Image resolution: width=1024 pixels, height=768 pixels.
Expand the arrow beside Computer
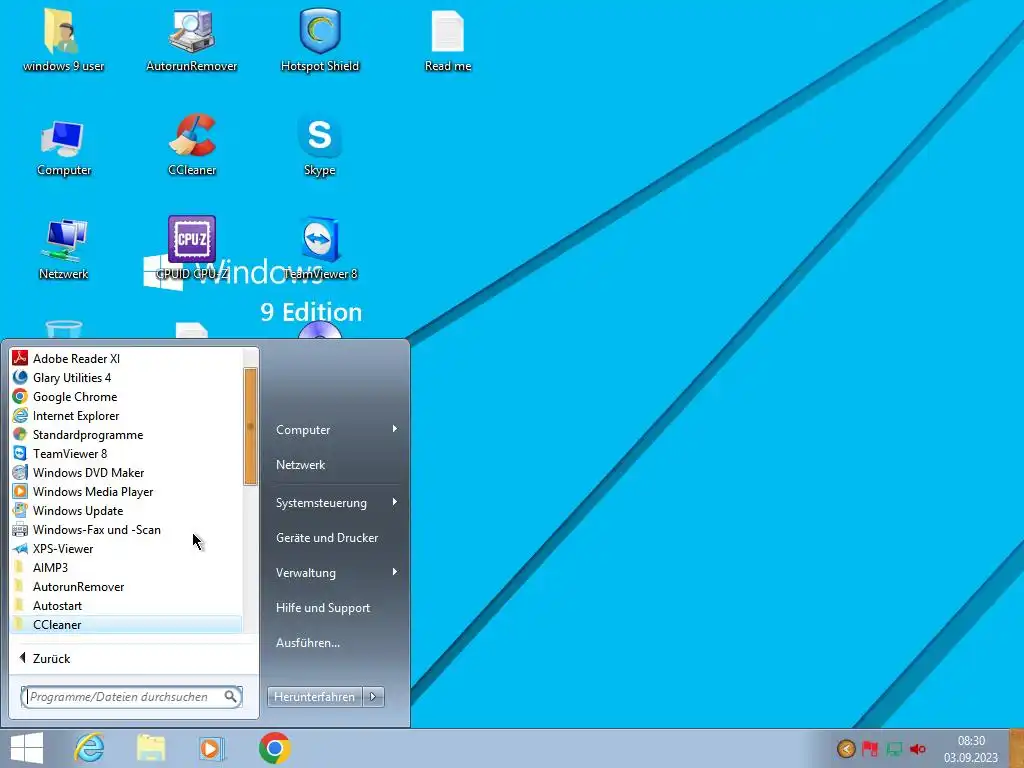point(394,429)
